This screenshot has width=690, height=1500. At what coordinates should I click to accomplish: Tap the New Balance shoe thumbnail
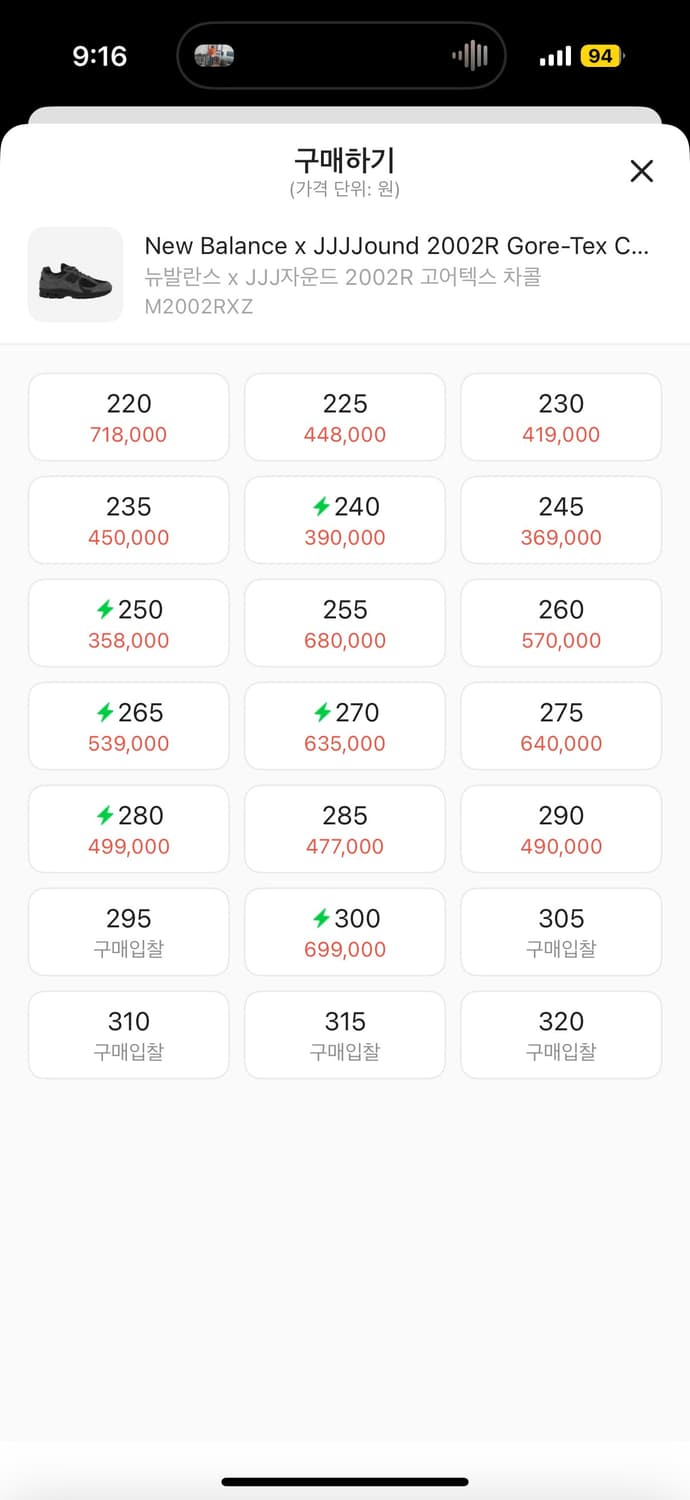coord(75,275)
